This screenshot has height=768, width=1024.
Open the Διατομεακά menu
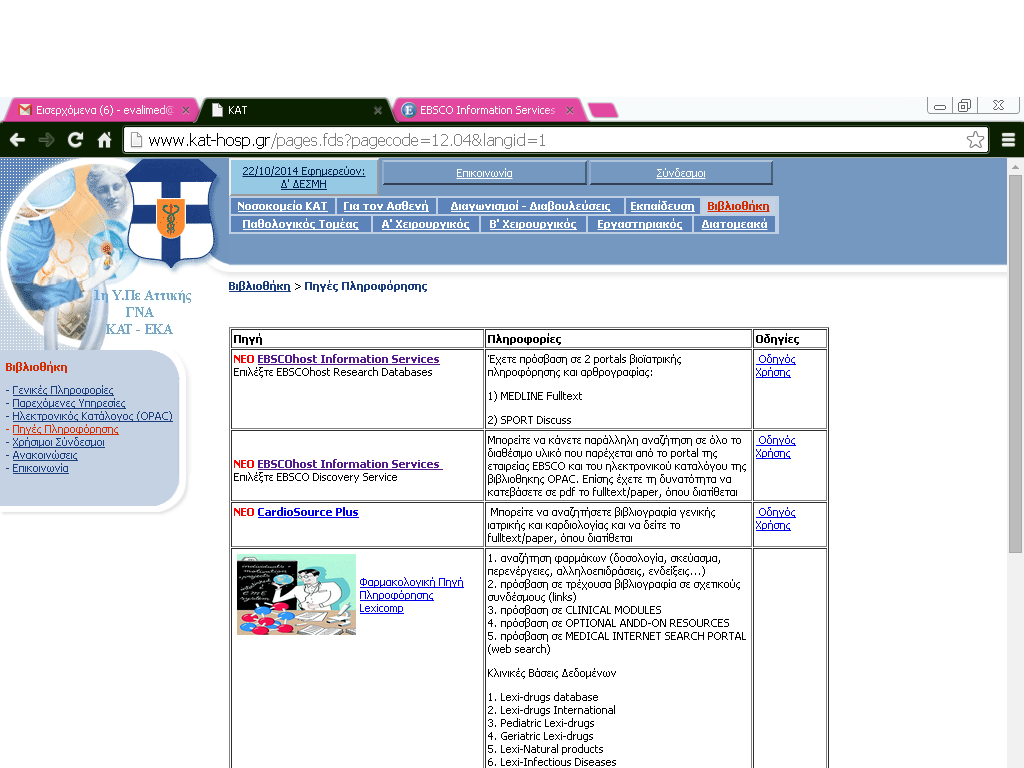click(734, 224)
